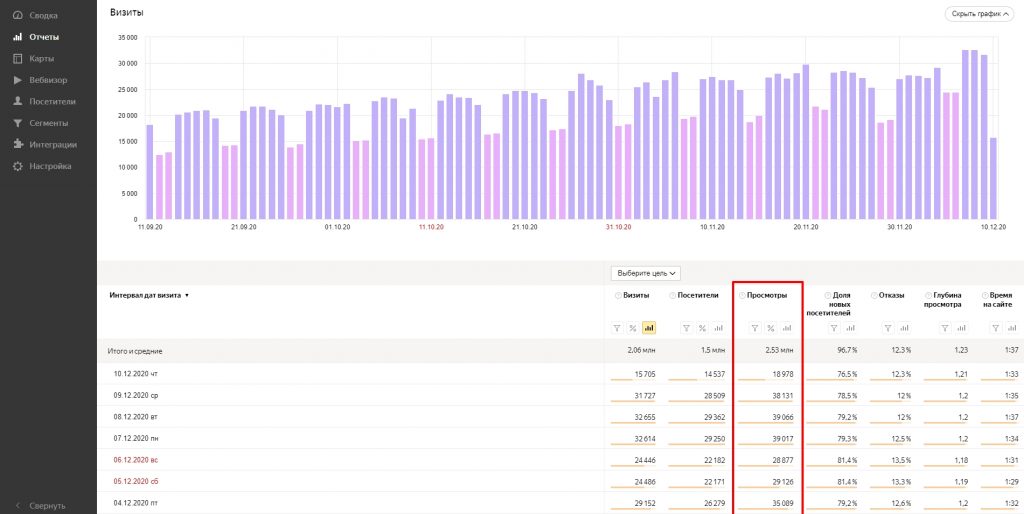1024x514 pixels.
Task: Click the percent icon under Посетители column
Action: click(701, 328)
